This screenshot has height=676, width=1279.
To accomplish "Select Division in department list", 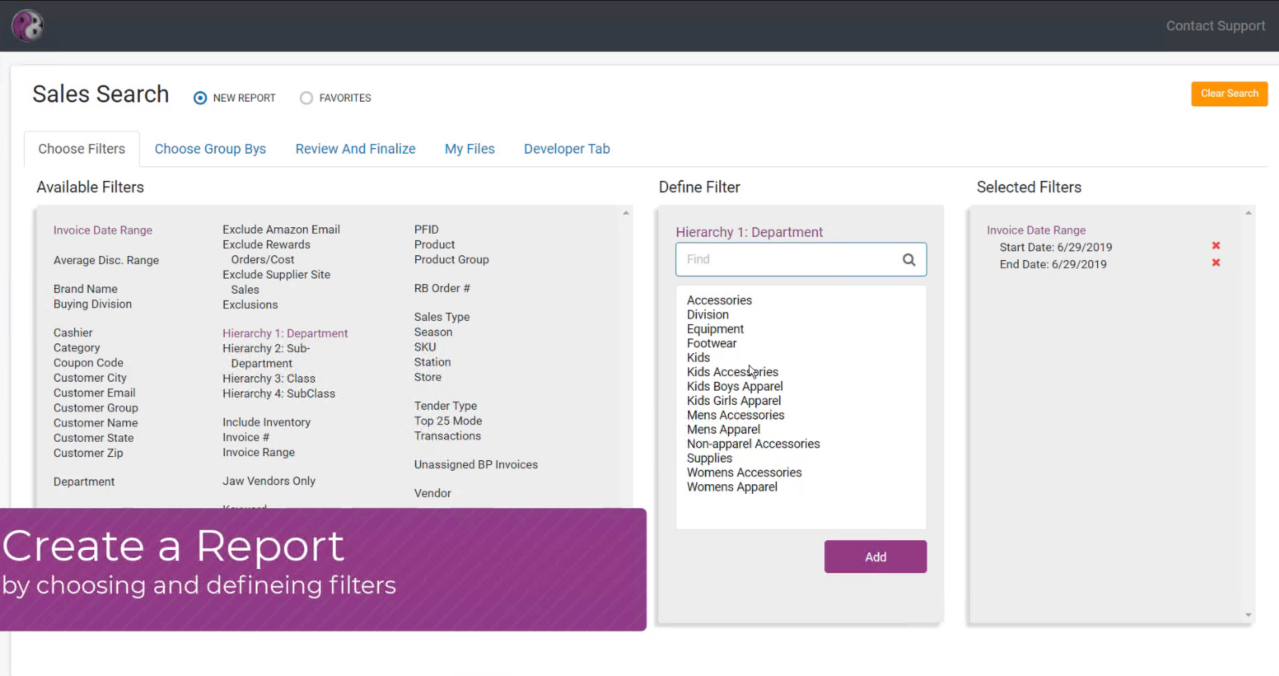I will tap(708, 315).
